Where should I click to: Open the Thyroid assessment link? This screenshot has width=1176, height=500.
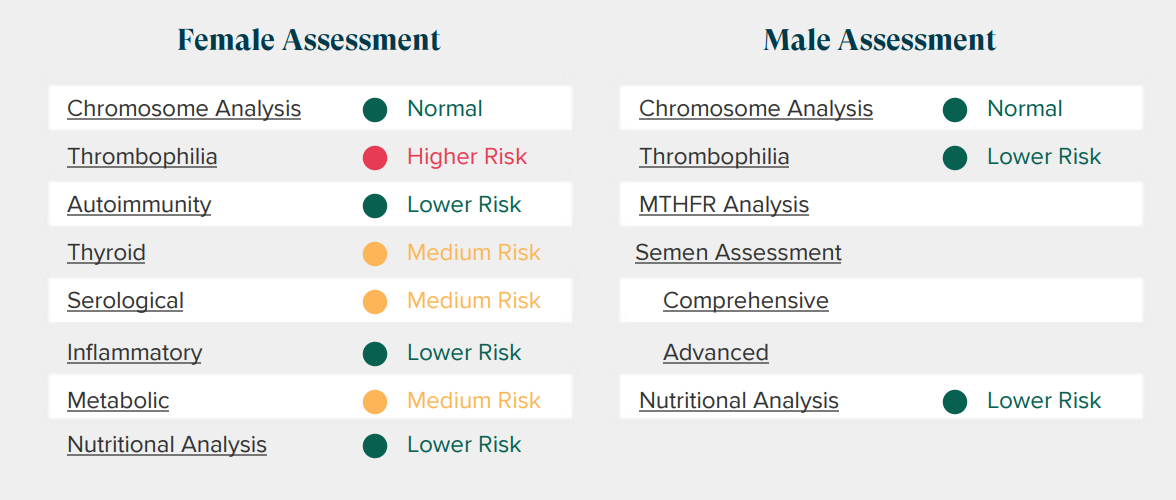(x=106, y=253)
